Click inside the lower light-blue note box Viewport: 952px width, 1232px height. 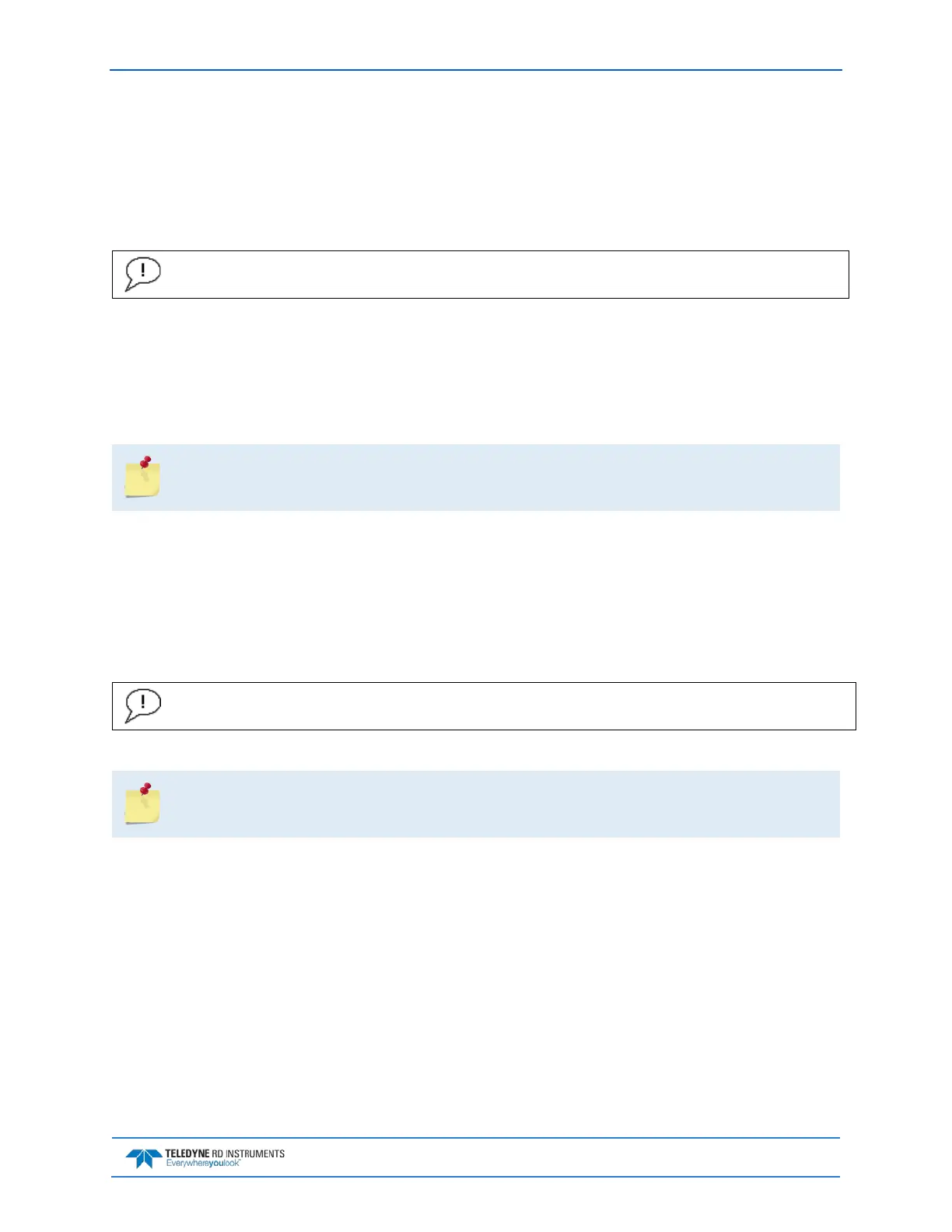498,804
